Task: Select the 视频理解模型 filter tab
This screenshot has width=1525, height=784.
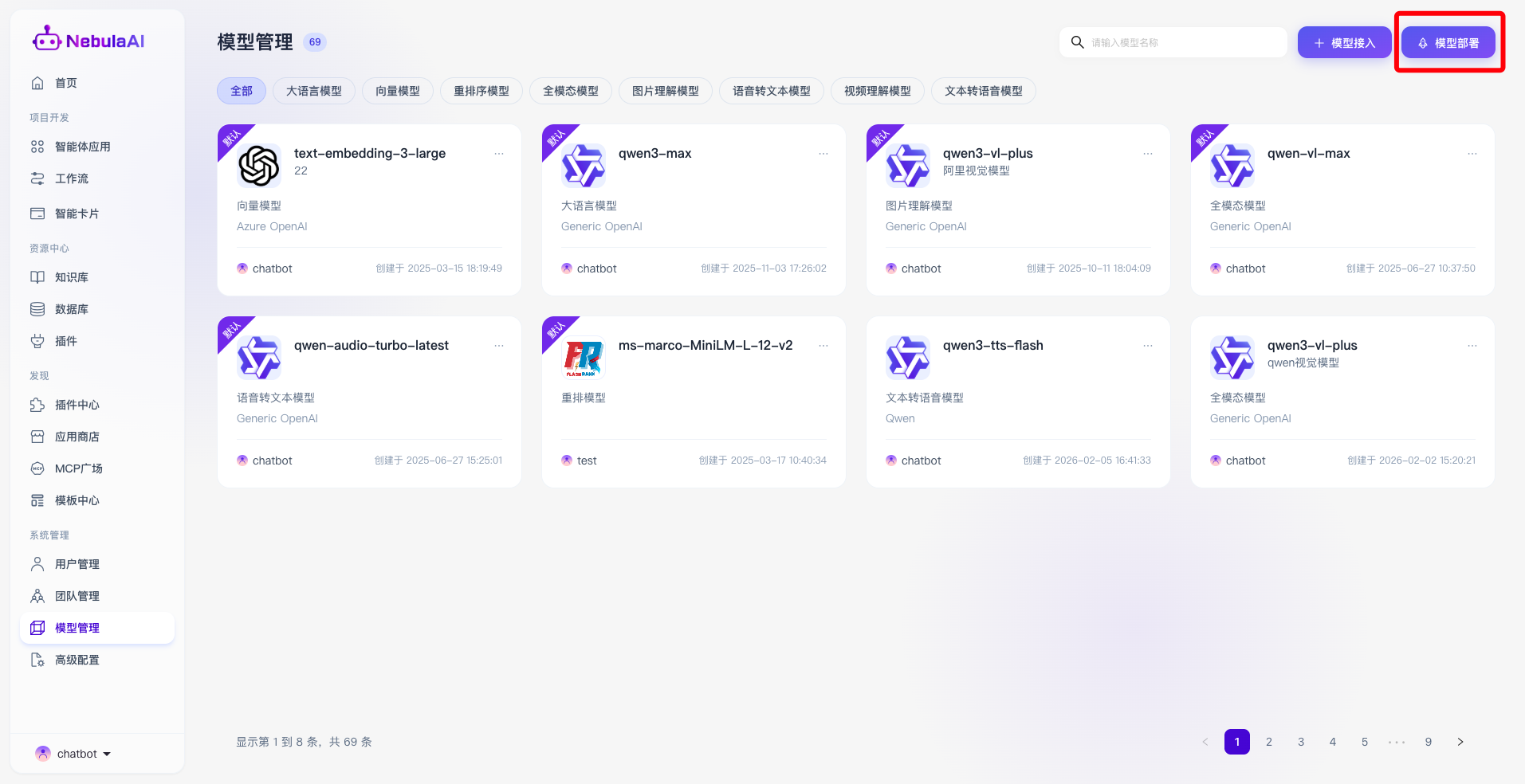Action: [x=877, y=91]
